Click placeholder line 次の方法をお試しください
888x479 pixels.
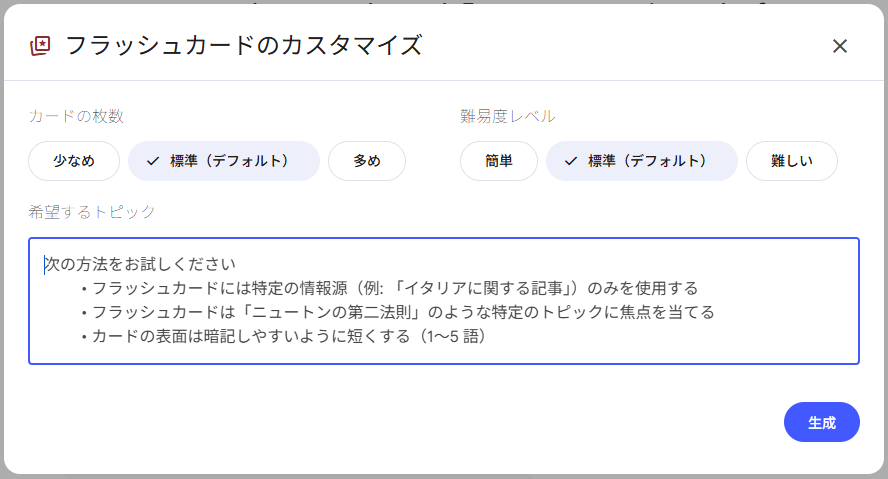click(140, 264)
